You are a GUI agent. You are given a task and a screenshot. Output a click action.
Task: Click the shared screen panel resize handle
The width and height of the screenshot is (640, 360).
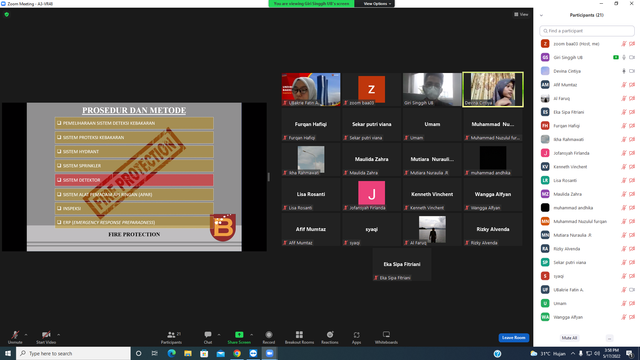(x=269, y=177)
